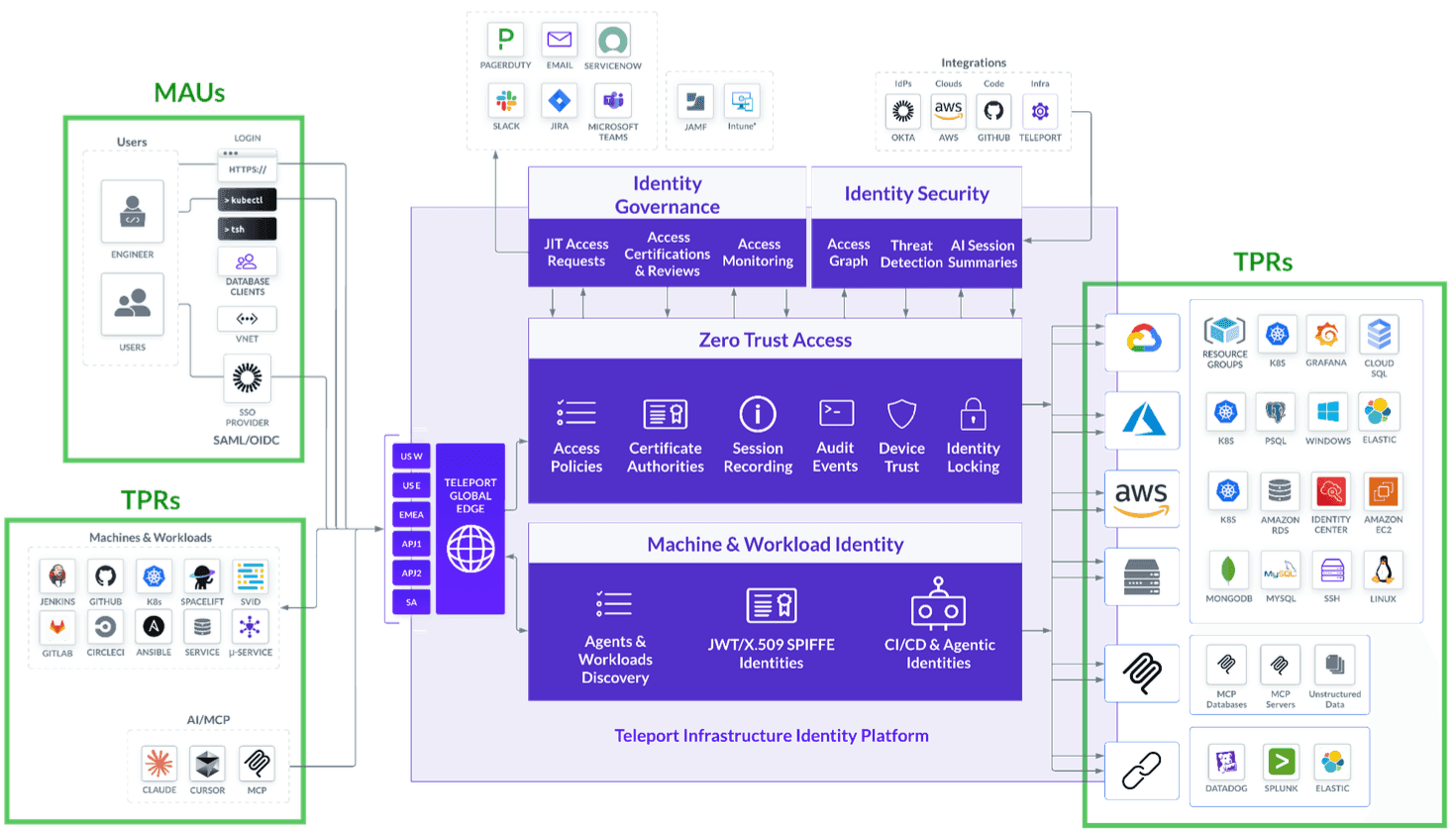Click the Cloud SQL icon
The width and height of the screenshot is (1456, 834).
1379,335
